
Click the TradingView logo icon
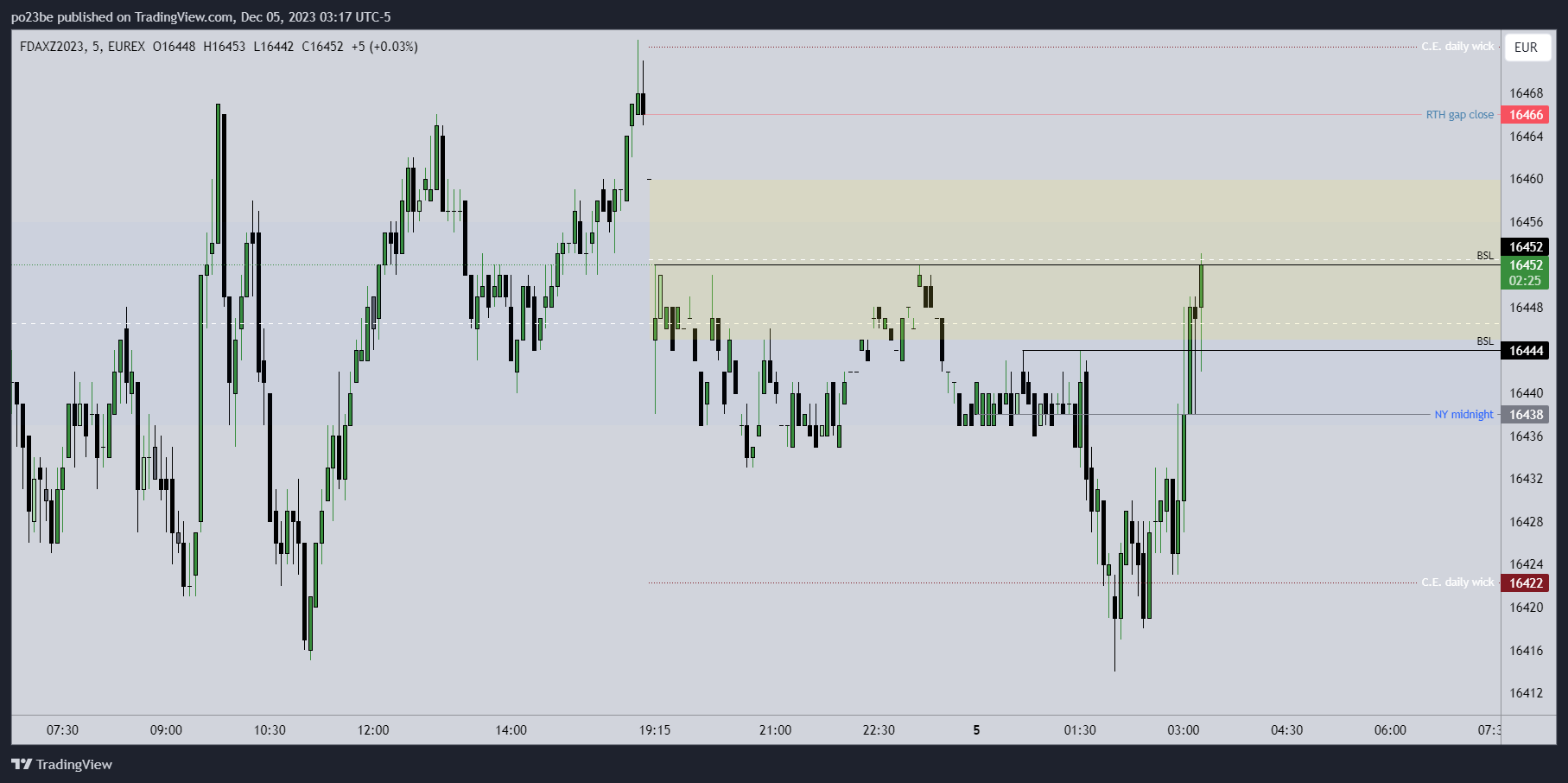pyautogui.click(x=22, y=764)
